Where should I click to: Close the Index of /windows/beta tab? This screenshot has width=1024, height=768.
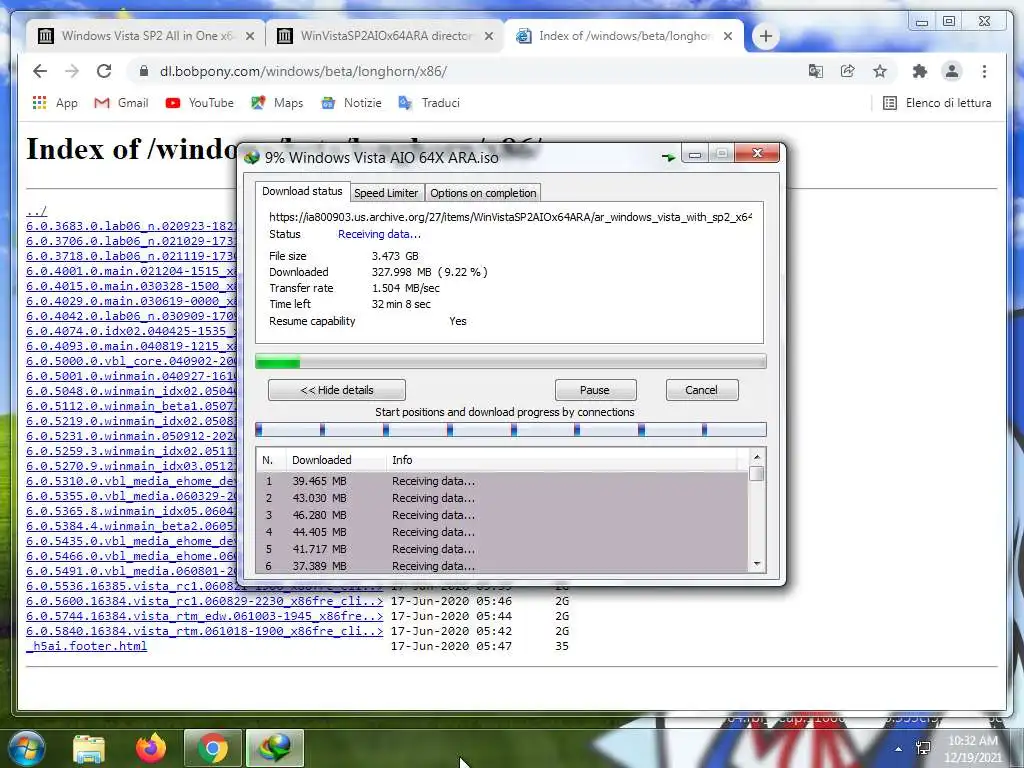[728, 37]
